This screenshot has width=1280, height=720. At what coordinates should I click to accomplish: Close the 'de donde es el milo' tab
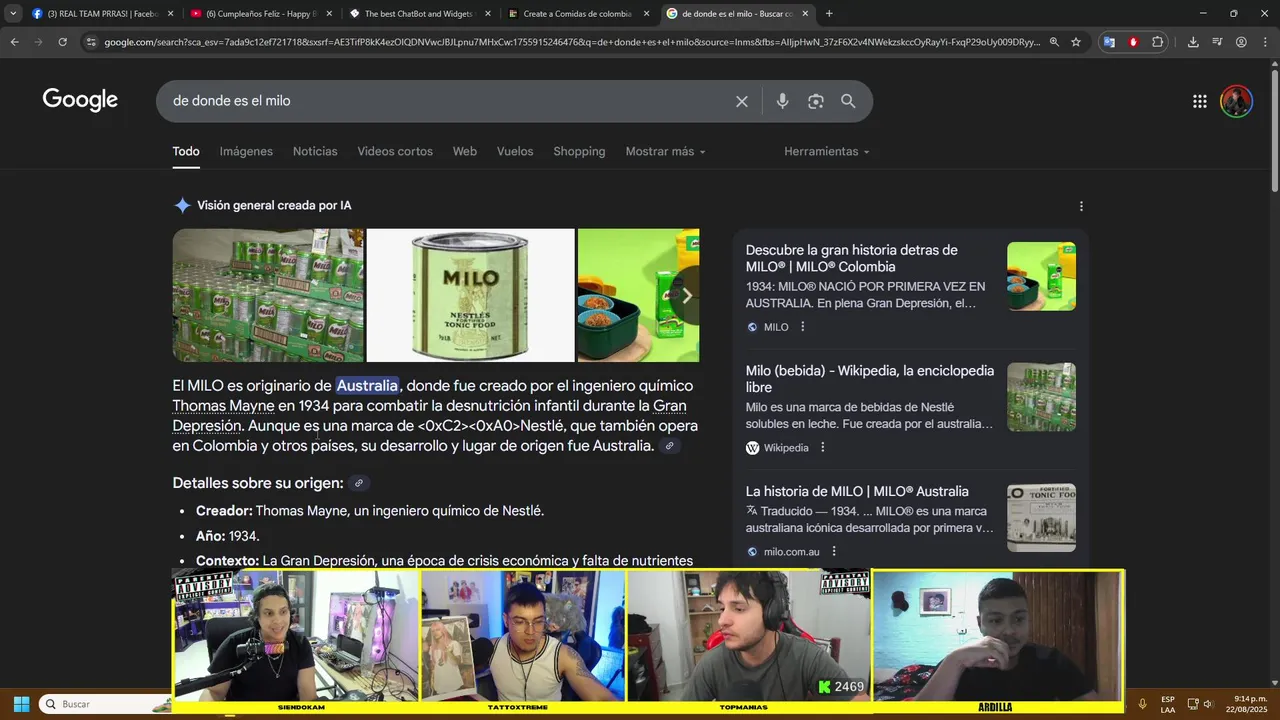(x=805, y=14)
